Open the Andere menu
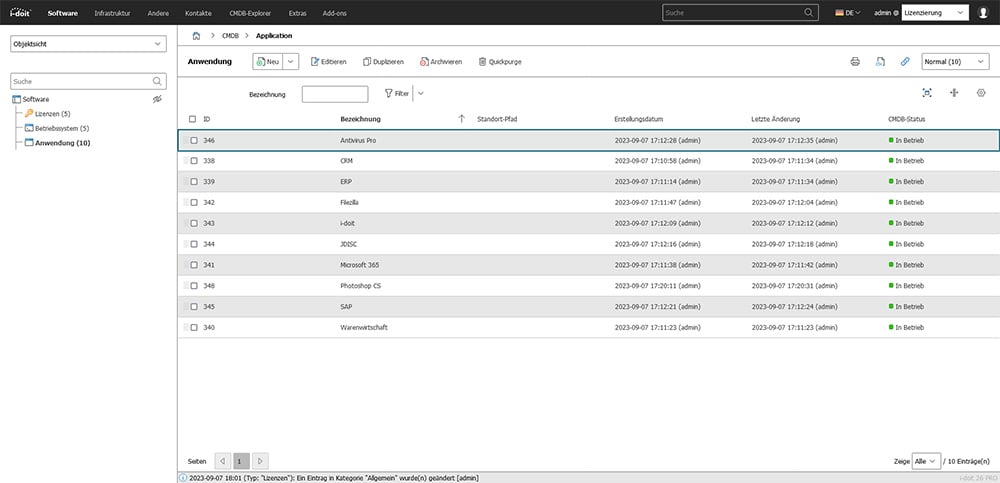Screen dimensions: 1000x483 (158, 13)
